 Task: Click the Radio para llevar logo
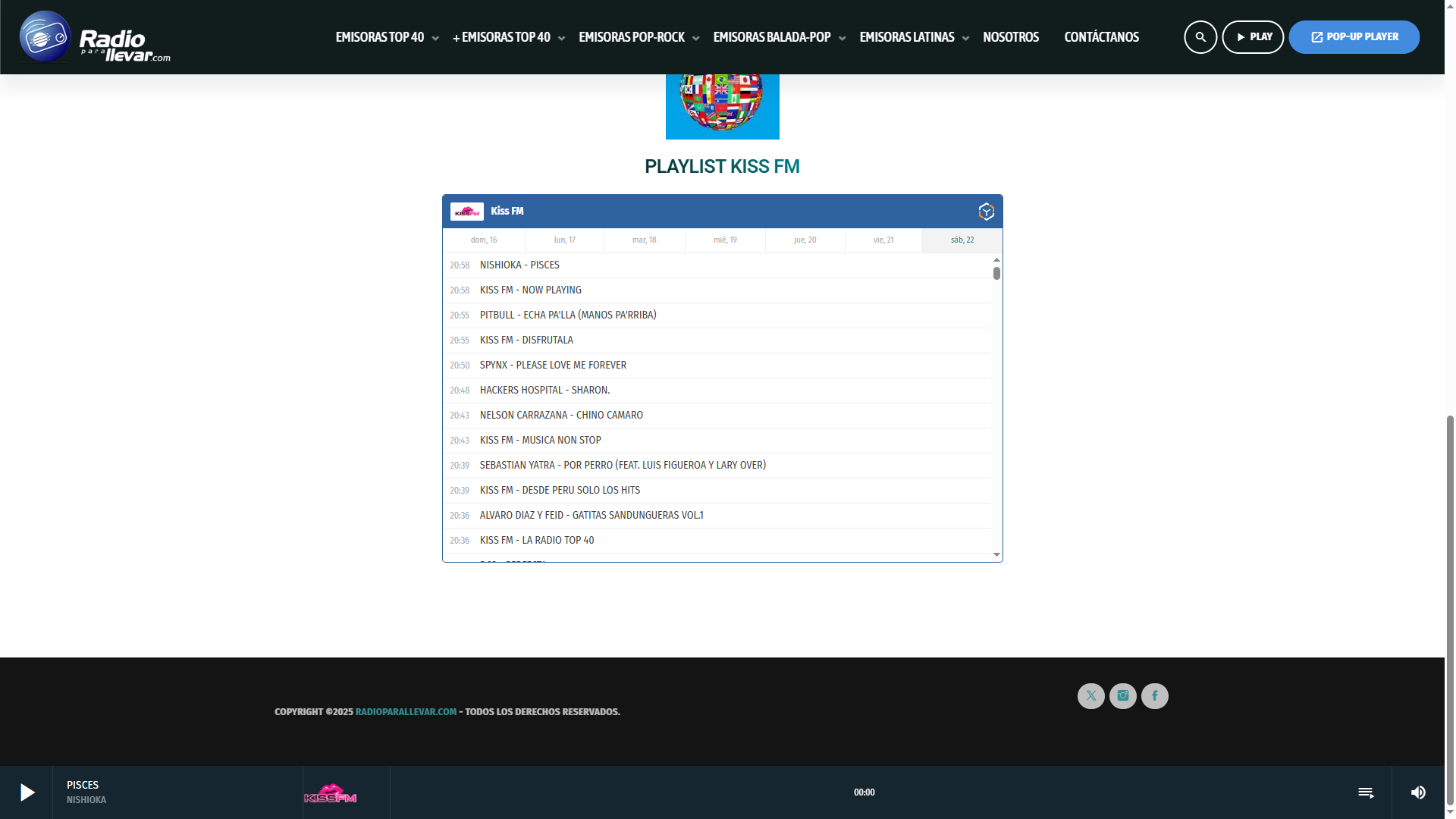pos(95,37)
